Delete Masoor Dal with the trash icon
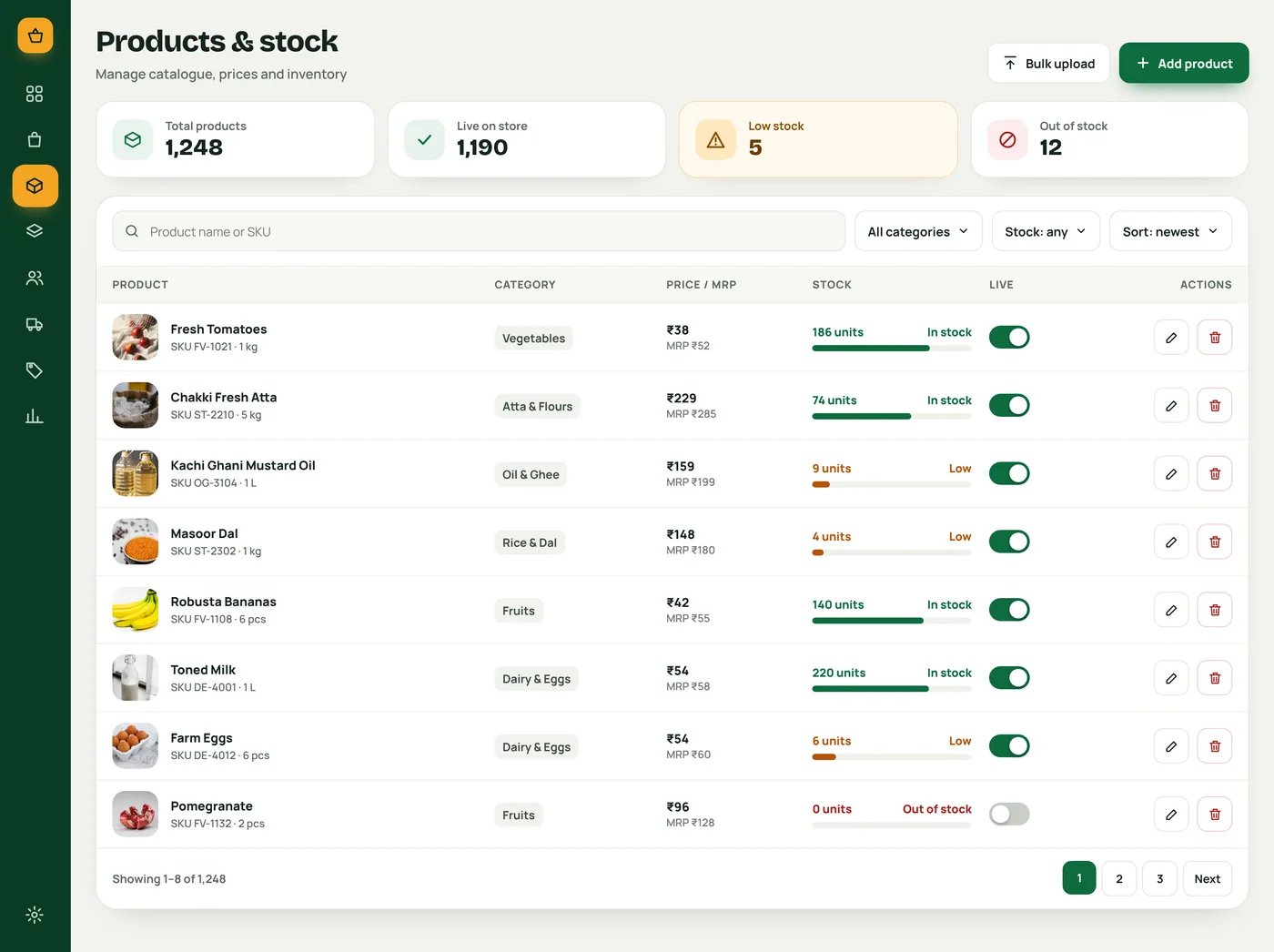The image size is (1274, 952). pyautogui.click(x=1215, y=542)
